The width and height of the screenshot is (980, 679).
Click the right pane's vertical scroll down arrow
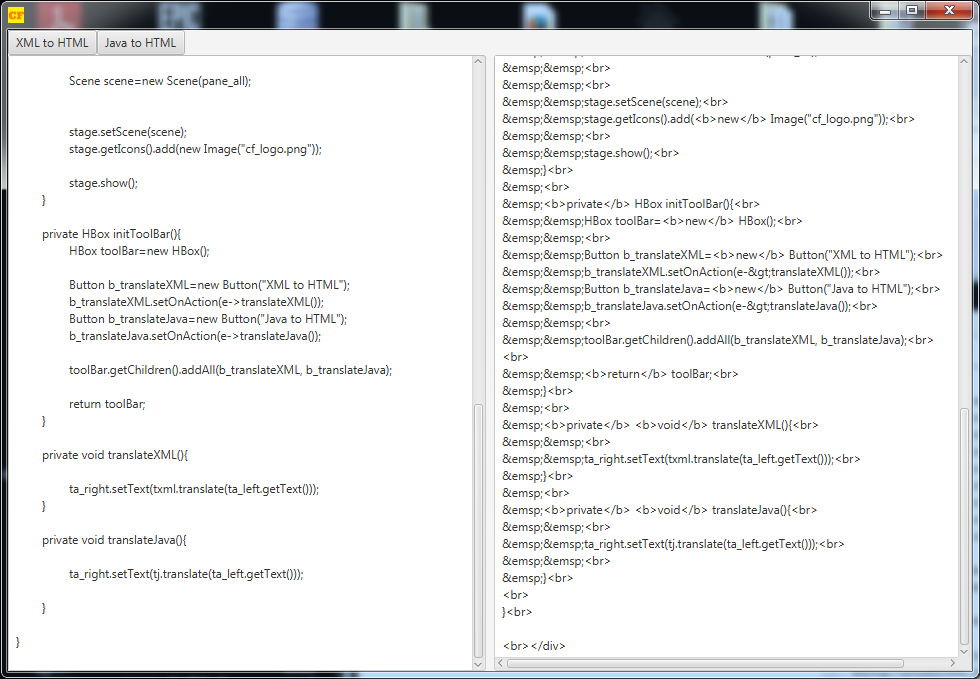coord(964,648)
